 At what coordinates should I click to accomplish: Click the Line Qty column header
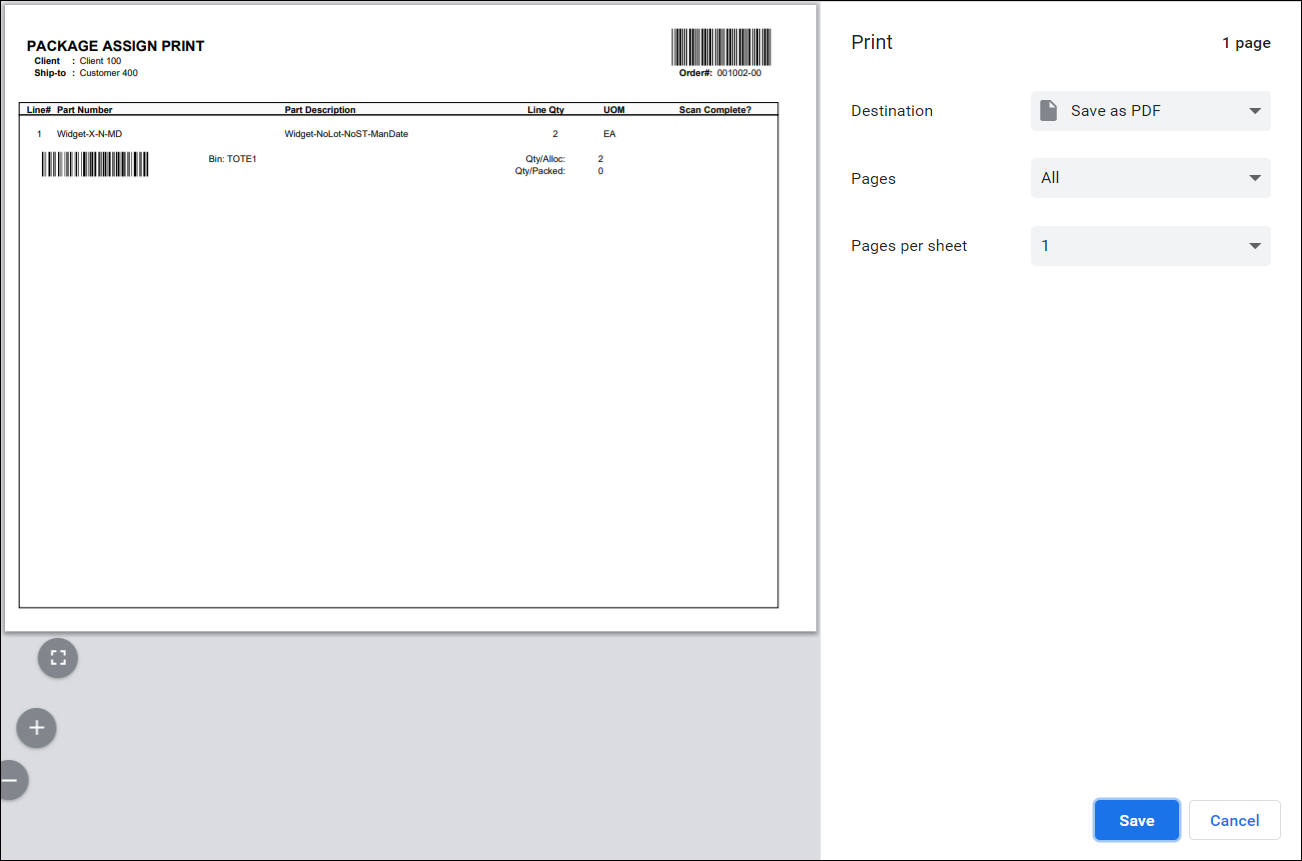546,110
